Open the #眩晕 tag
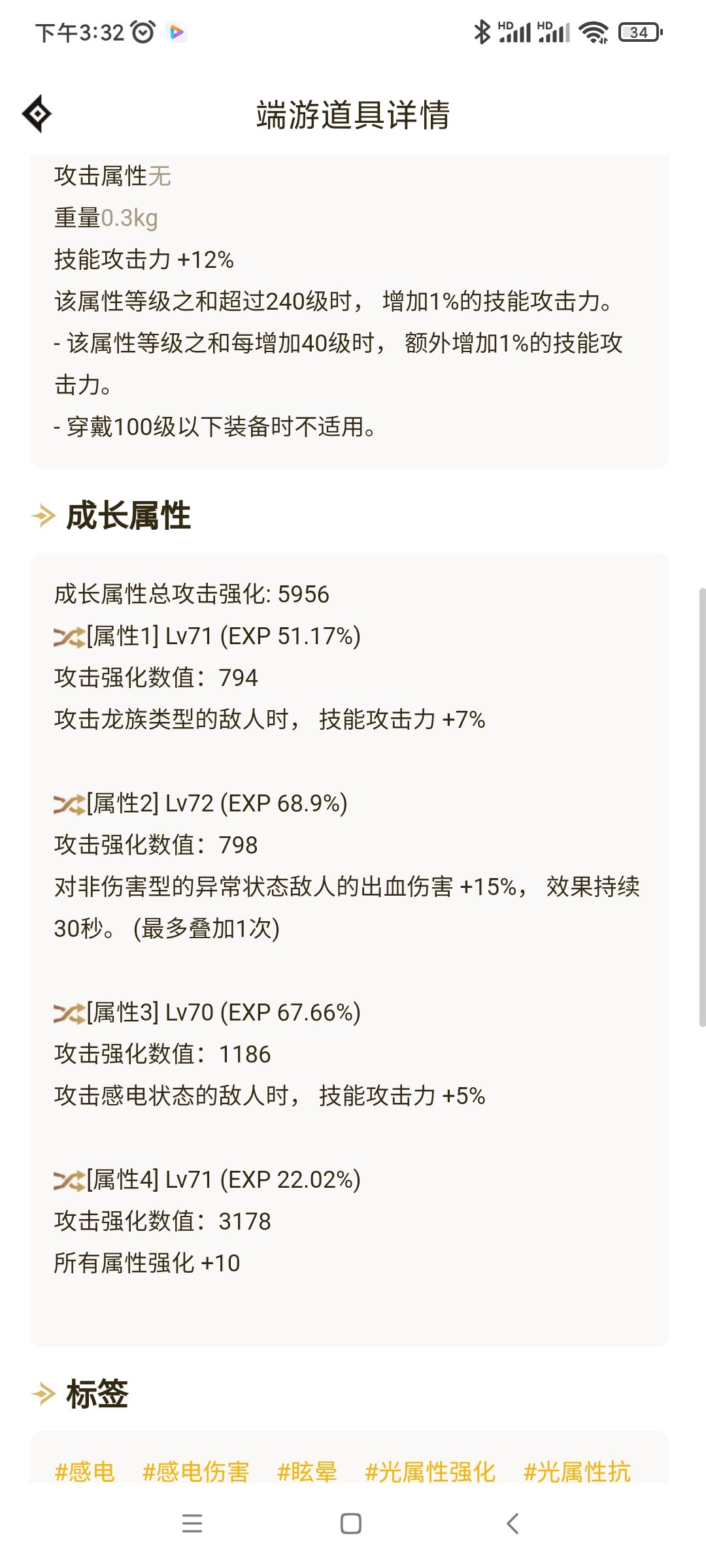Image resolution: width=706 pixels, height=1568 pixels. 307,1472
